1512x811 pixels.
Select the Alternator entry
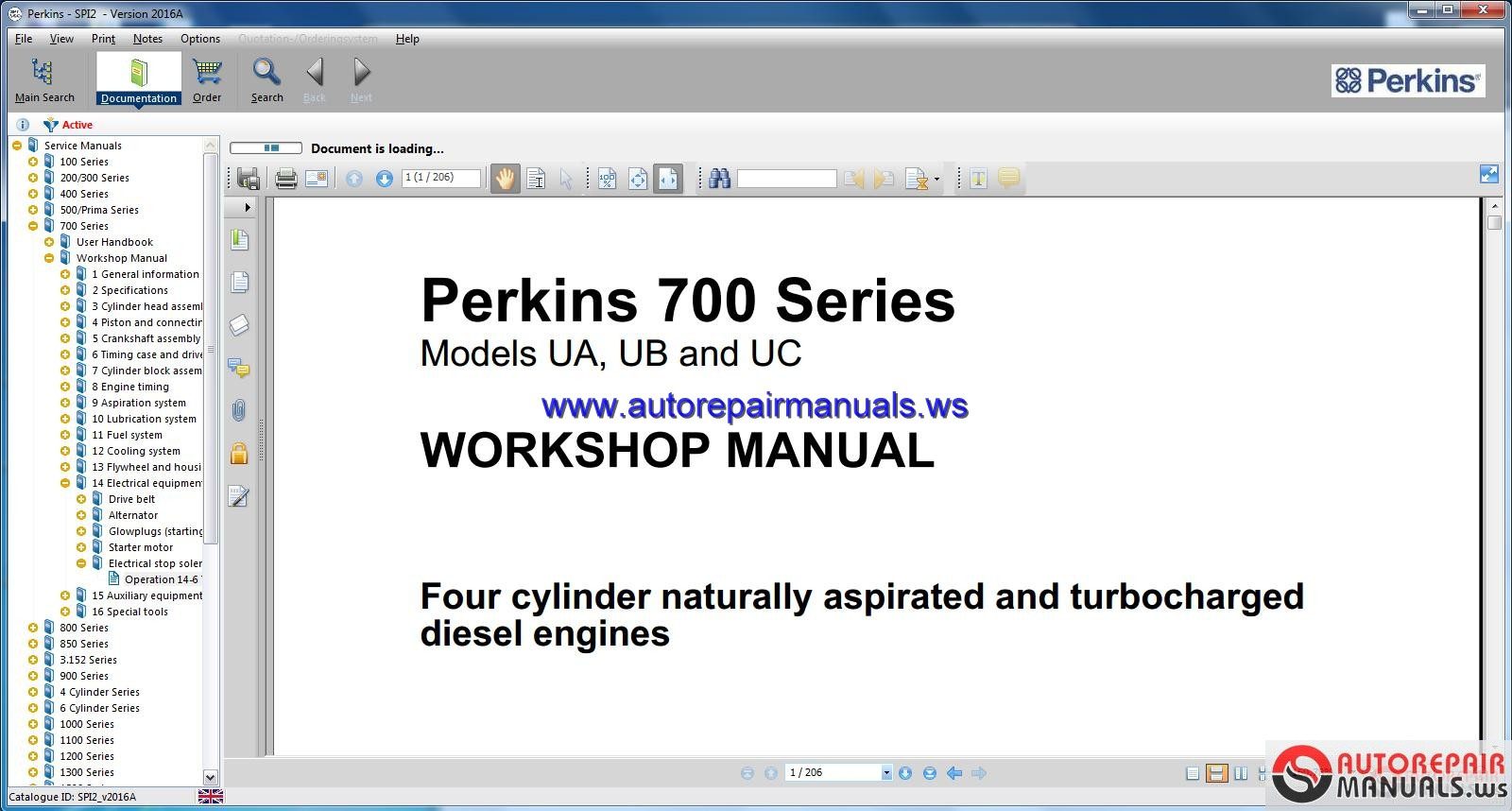(132, 515)
